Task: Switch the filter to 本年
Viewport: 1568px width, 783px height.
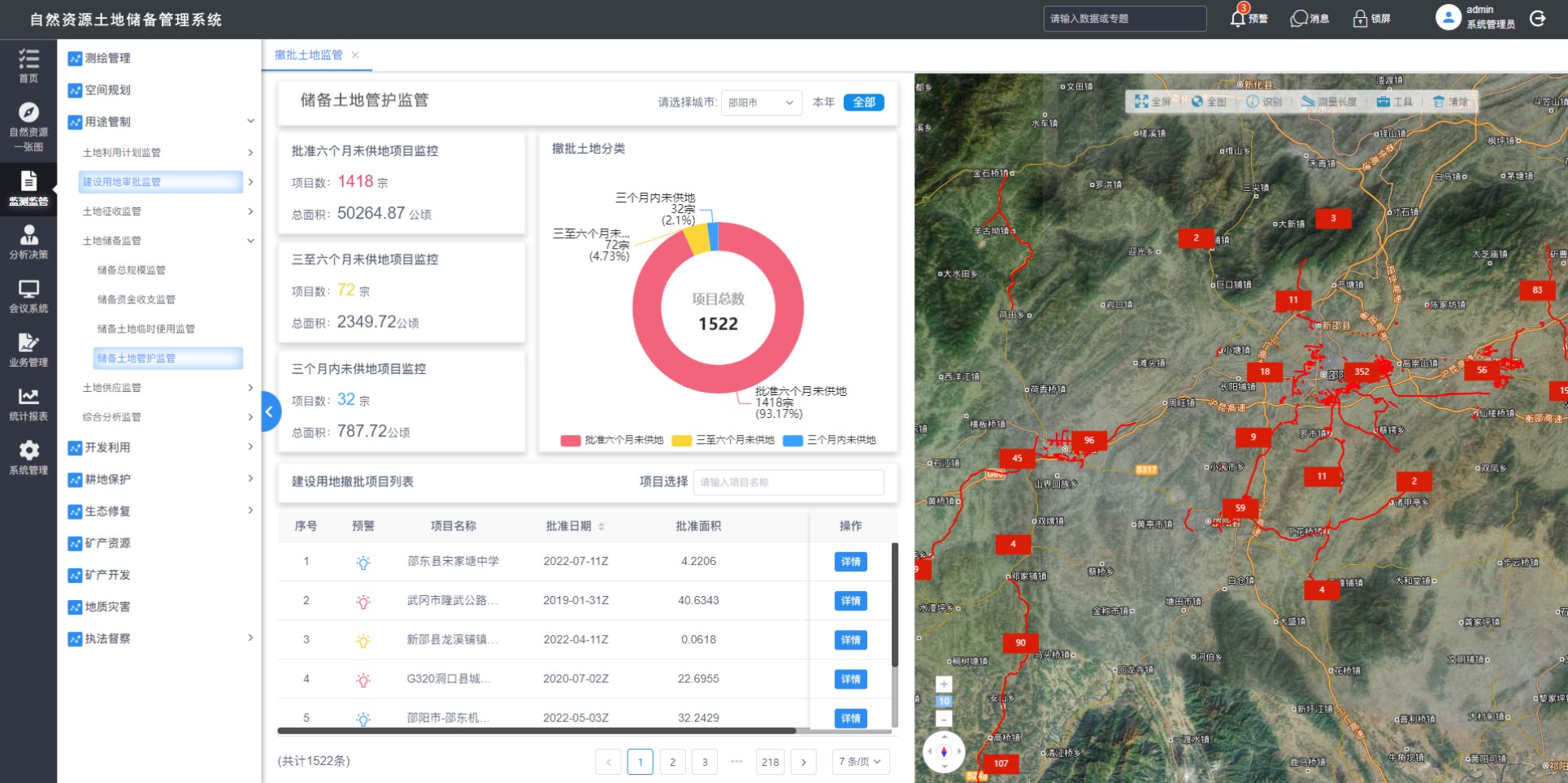Action: point(823,102)
